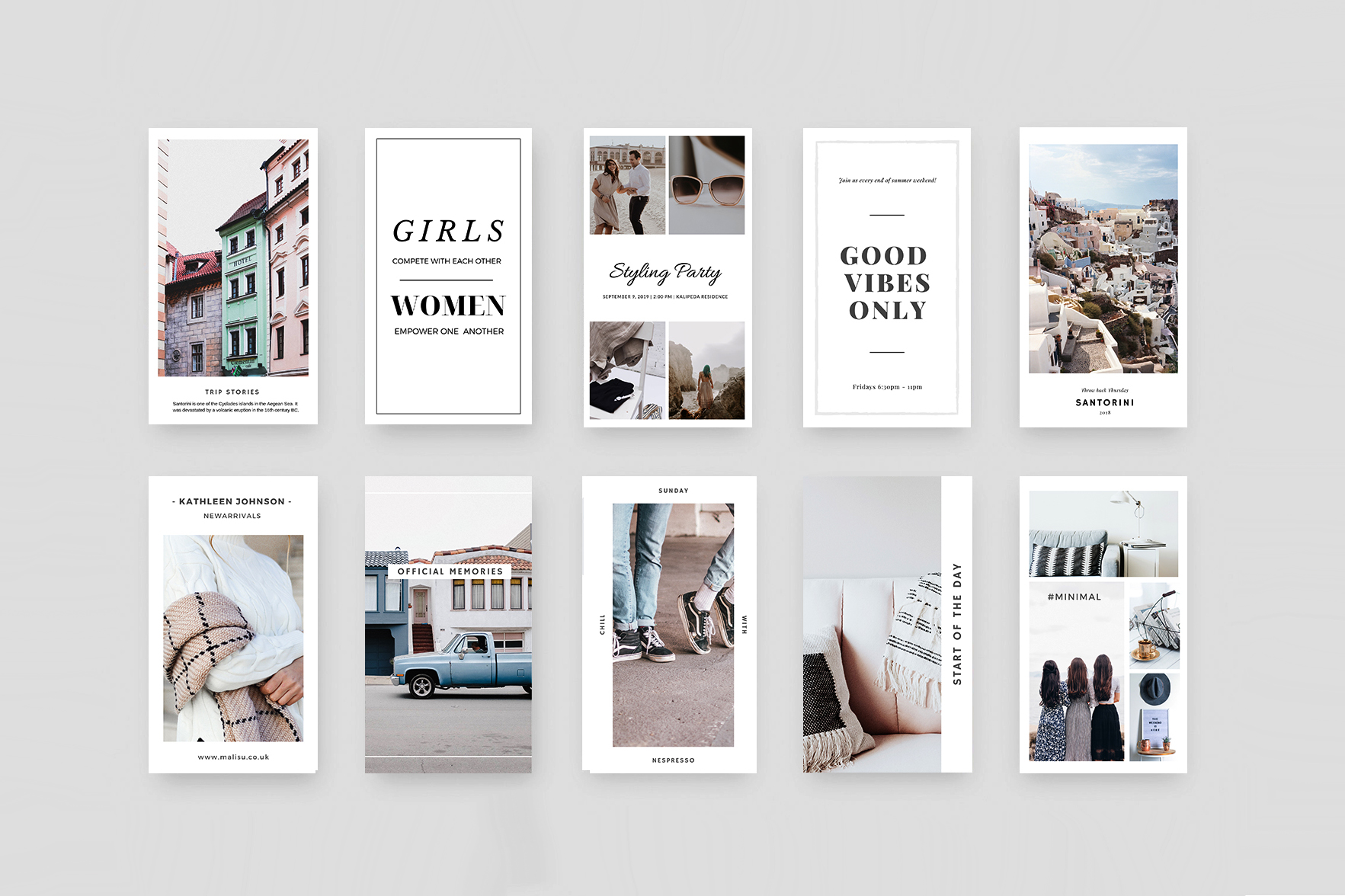Image resolution: width=1345 pixels, height=896 pixels.
Task: Select the dancing couple photo
Action: click(x=627, y=185)
